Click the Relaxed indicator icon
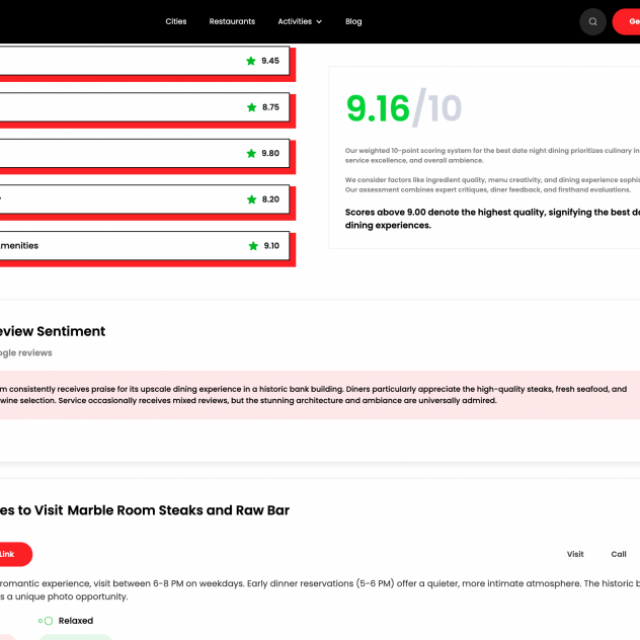Viewport: 640px width, 640px height. [46, 621]
